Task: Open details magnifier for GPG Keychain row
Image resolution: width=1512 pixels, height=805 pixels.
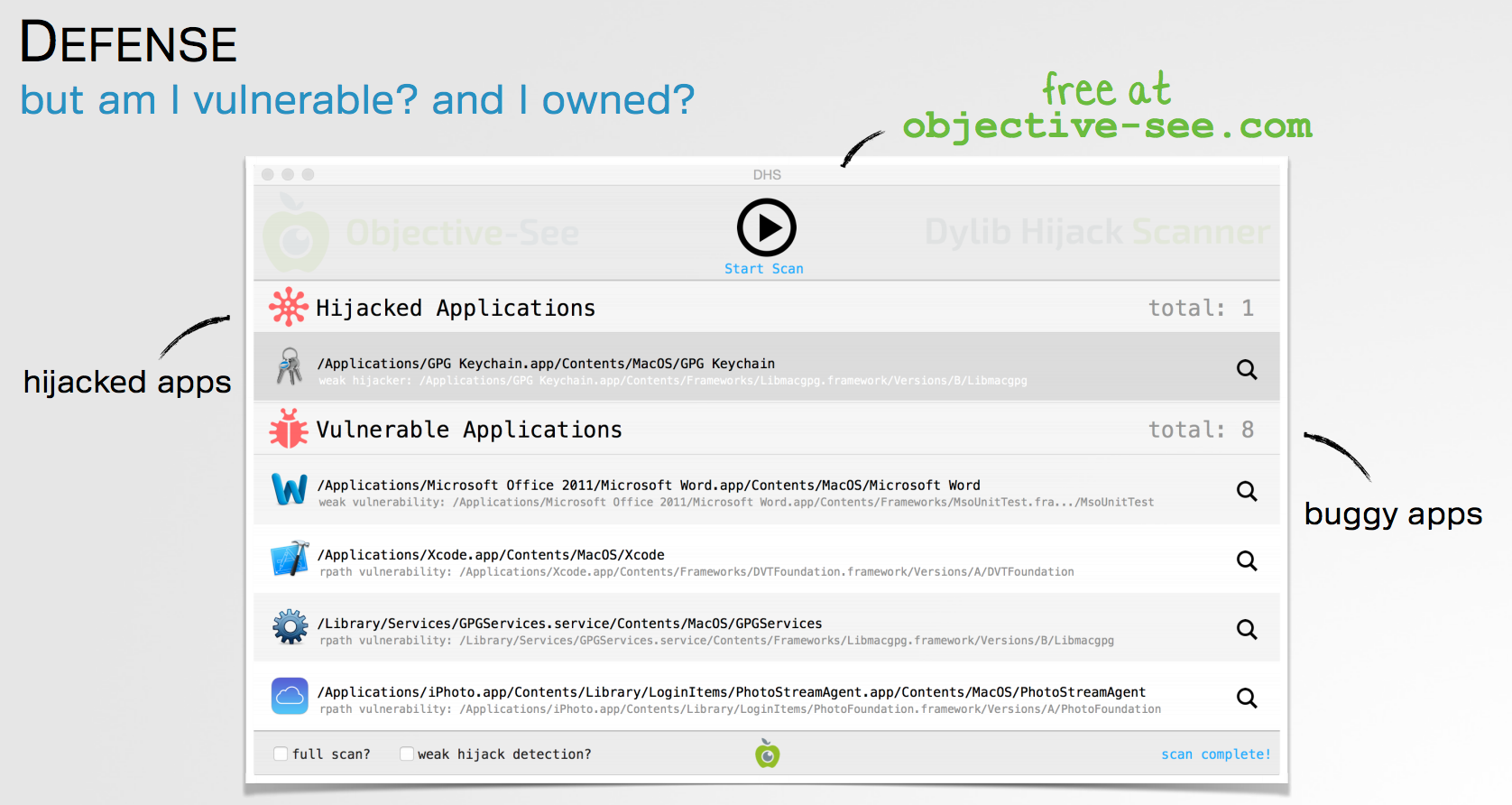Action: pos(1247,369)
